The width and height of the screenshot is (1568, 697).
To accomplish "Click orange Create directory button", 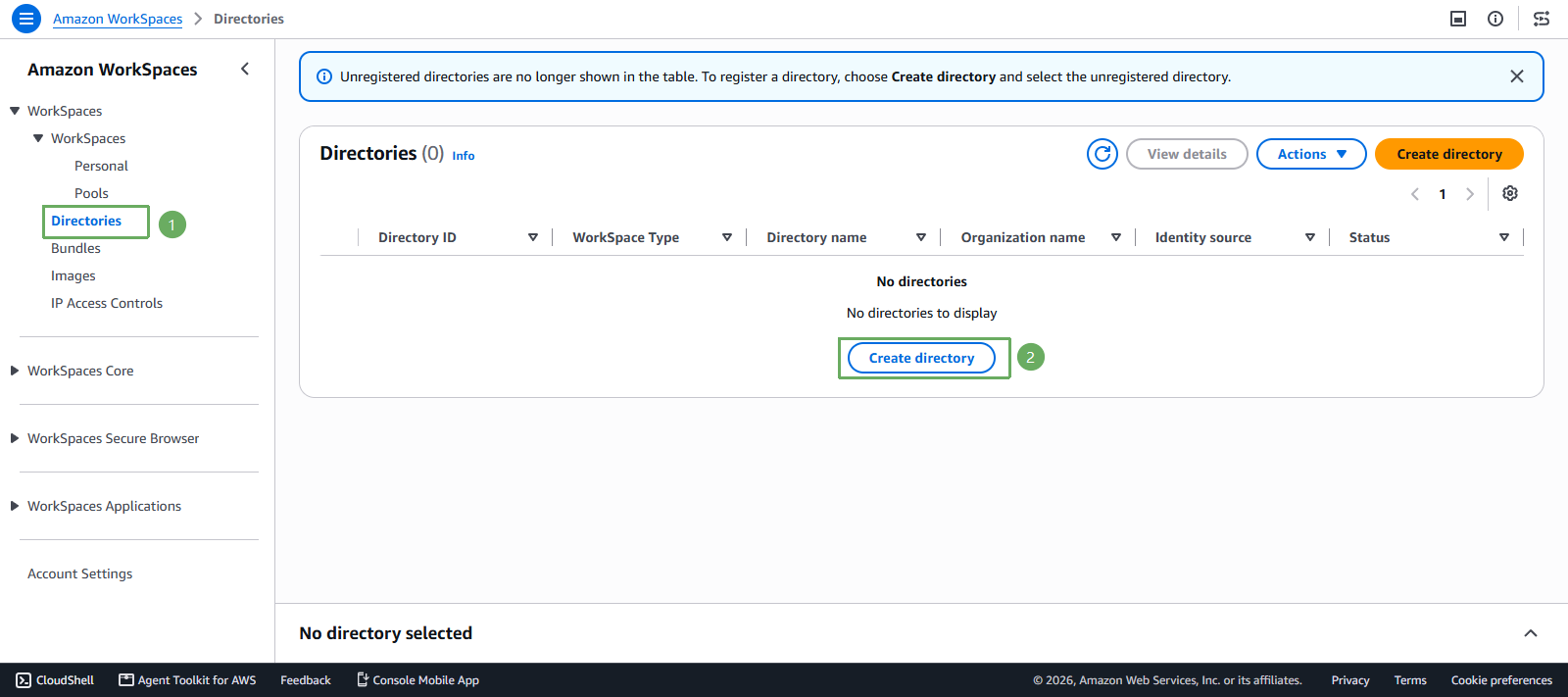I will [x=1449, y=154].
